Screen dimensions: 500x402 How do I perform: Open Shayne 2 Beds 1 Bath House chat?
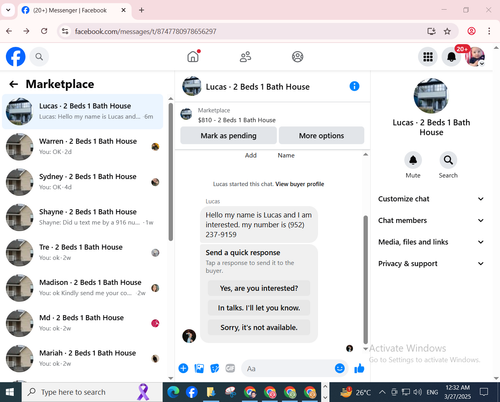(83, 217)
